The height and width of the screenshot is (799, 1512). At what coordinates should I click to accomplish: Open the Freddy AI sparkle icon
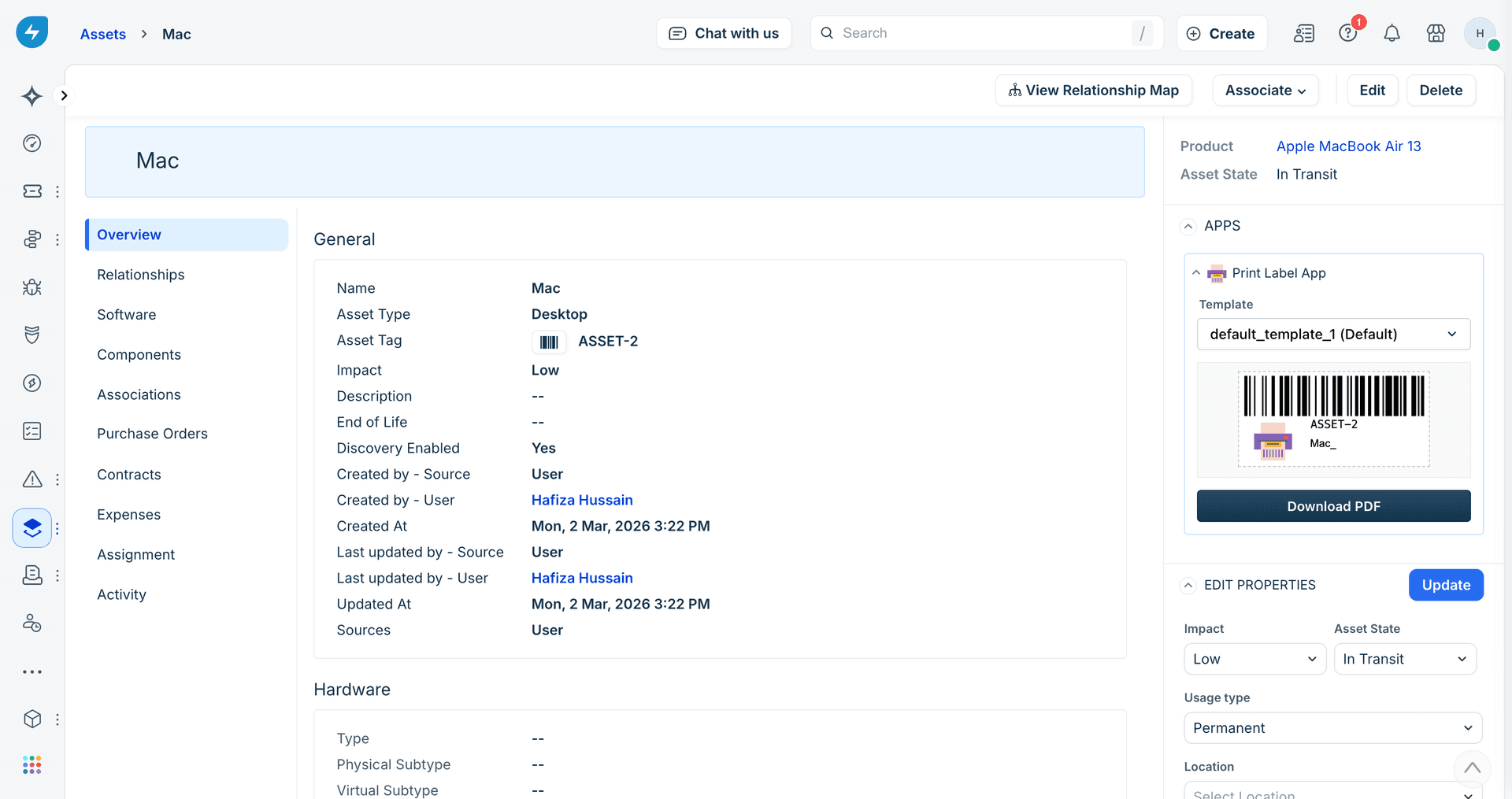coord(32,96)
